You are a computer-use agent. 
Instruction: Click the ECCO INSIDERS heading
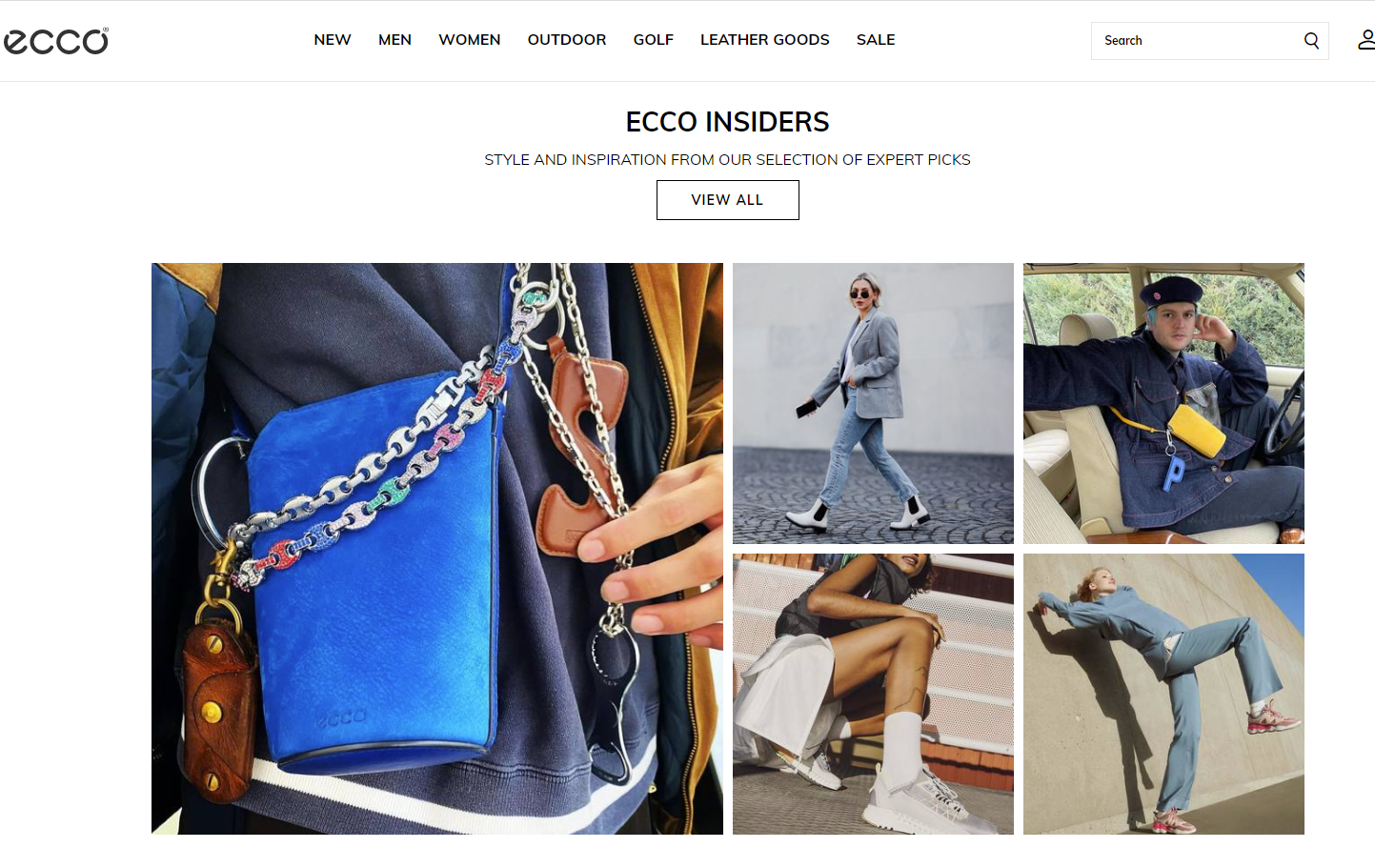(x=727, y=122)
